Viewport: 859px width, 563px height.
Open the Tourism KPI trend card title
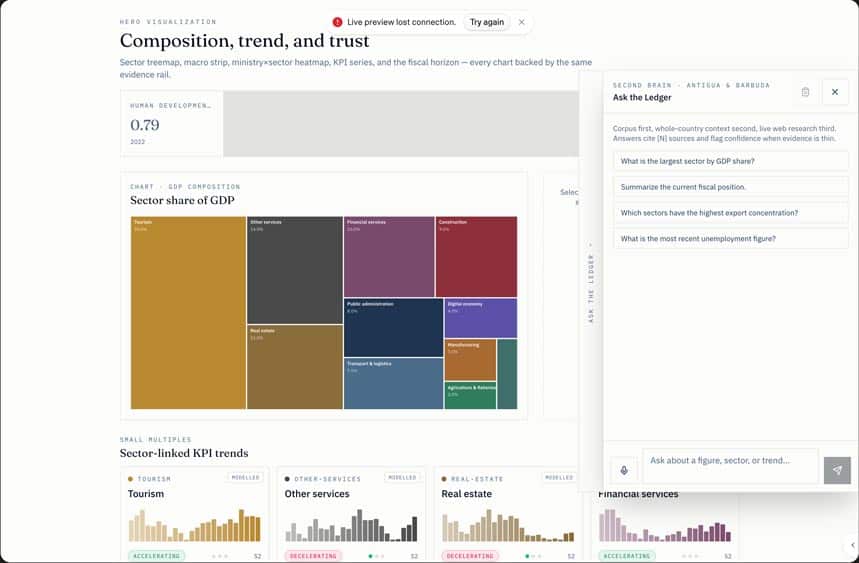pyautogui.click(x=146, y=493)
